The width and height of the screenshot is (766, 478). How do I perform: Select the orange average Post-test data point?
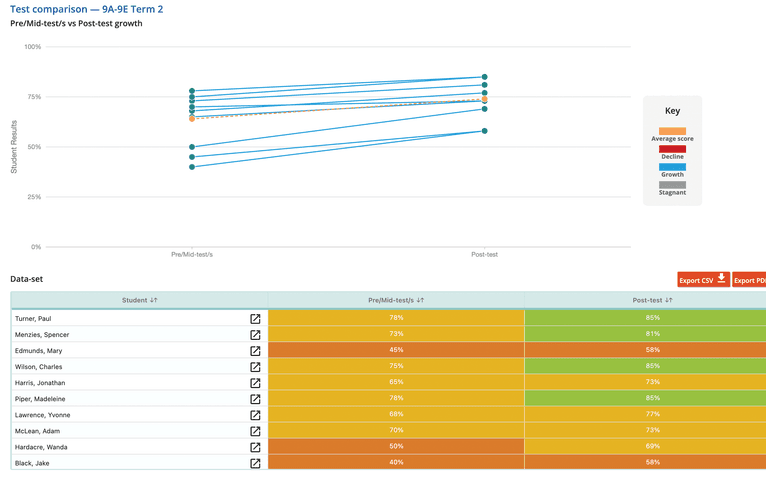click(485, 99)
